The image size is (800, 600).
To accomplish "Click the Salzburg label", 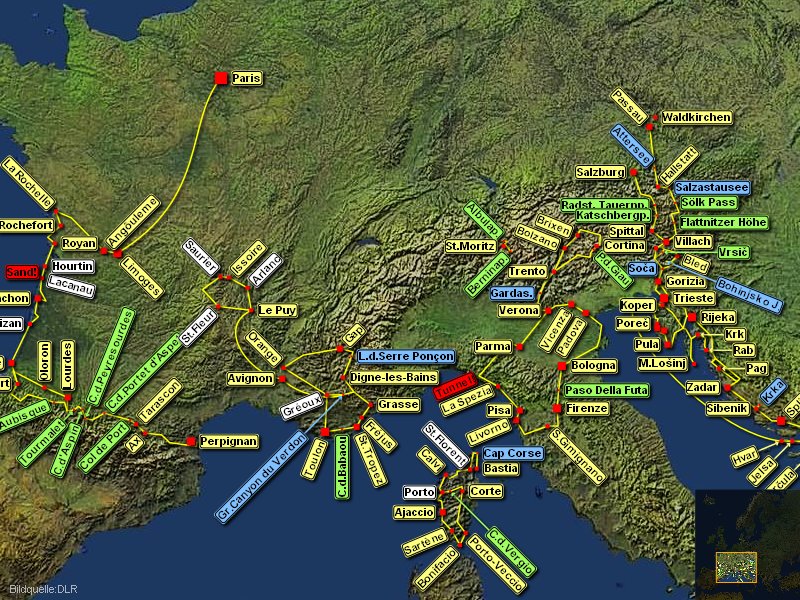I will [x=600, y=172].
